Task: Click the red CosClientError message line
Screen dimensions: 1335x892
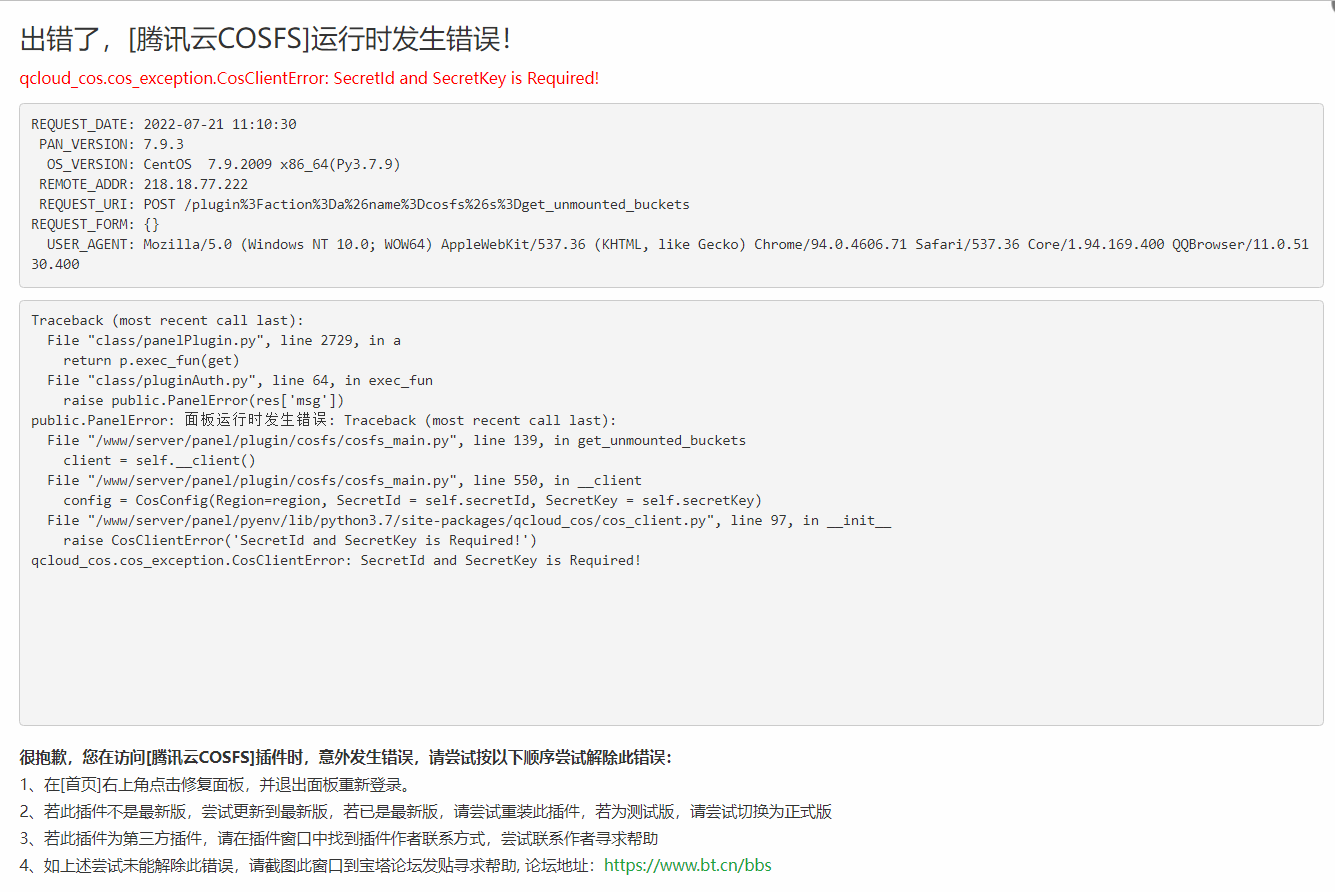Action: coord(309,78)
